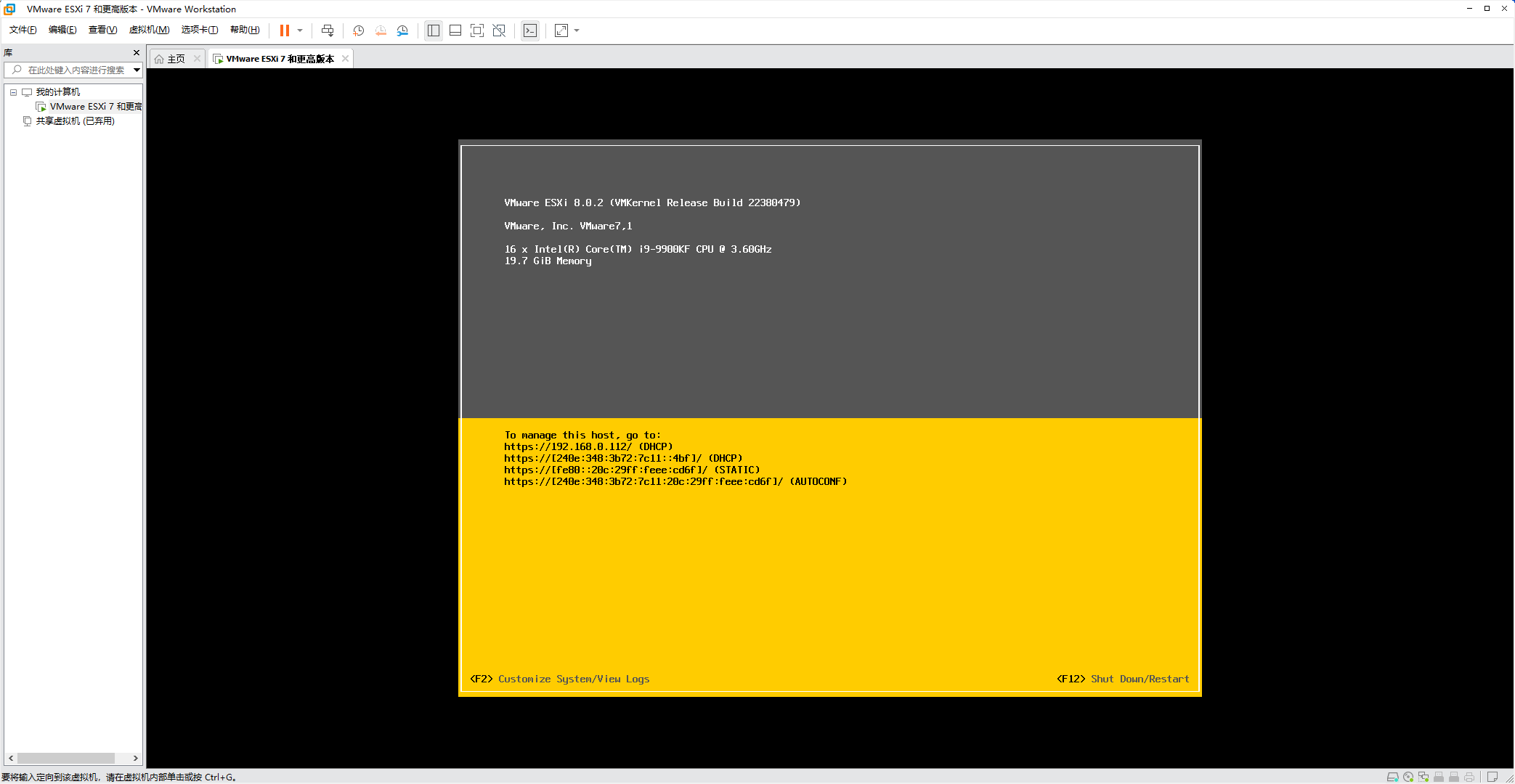Open the stretch guest dropdown arrow
Screen dimensions: 1515x784
click(x=577, y=30)
